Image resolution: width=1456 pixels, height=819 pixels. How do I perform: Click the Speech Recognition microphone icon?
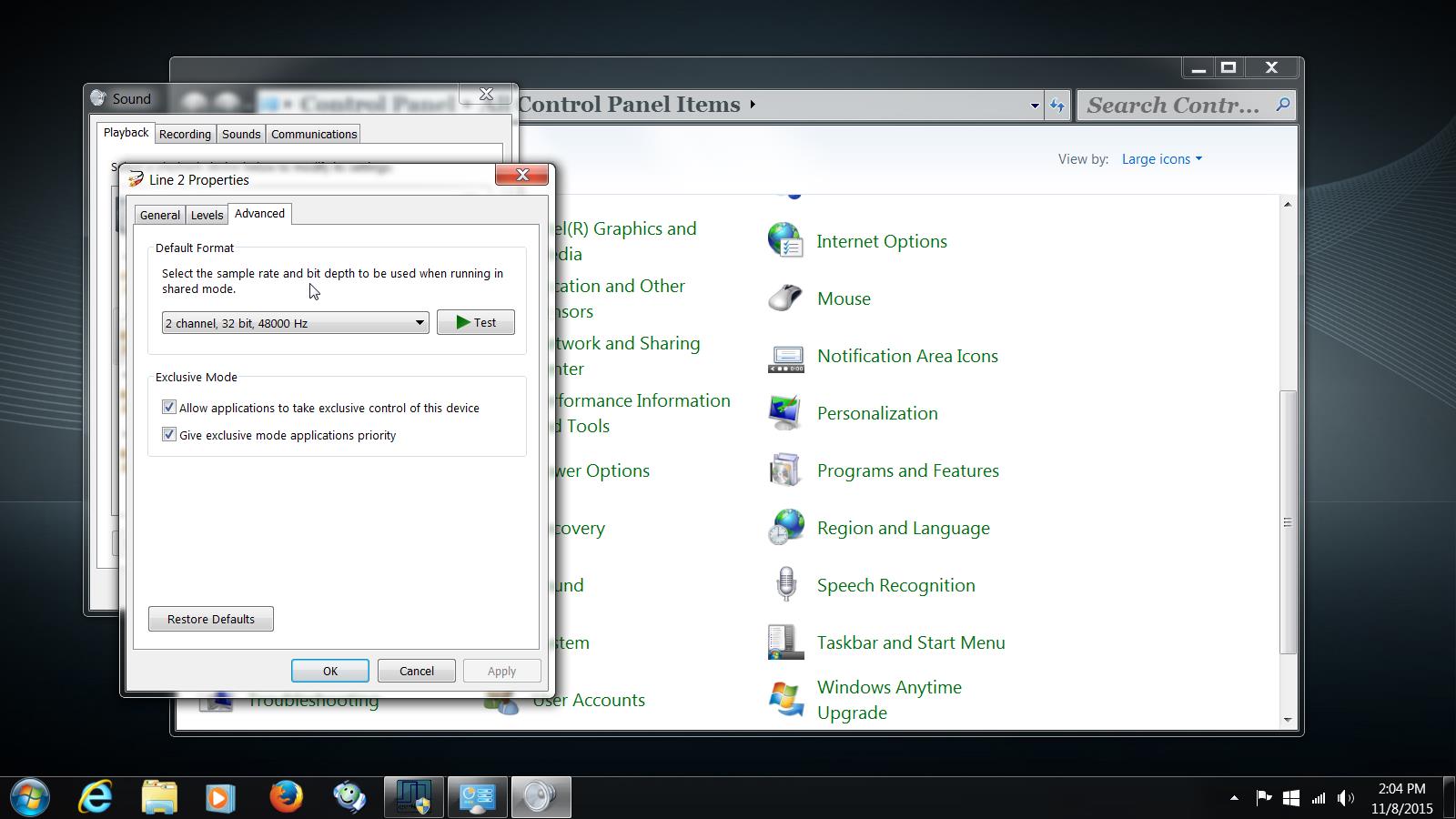click(x=785, y=585)
